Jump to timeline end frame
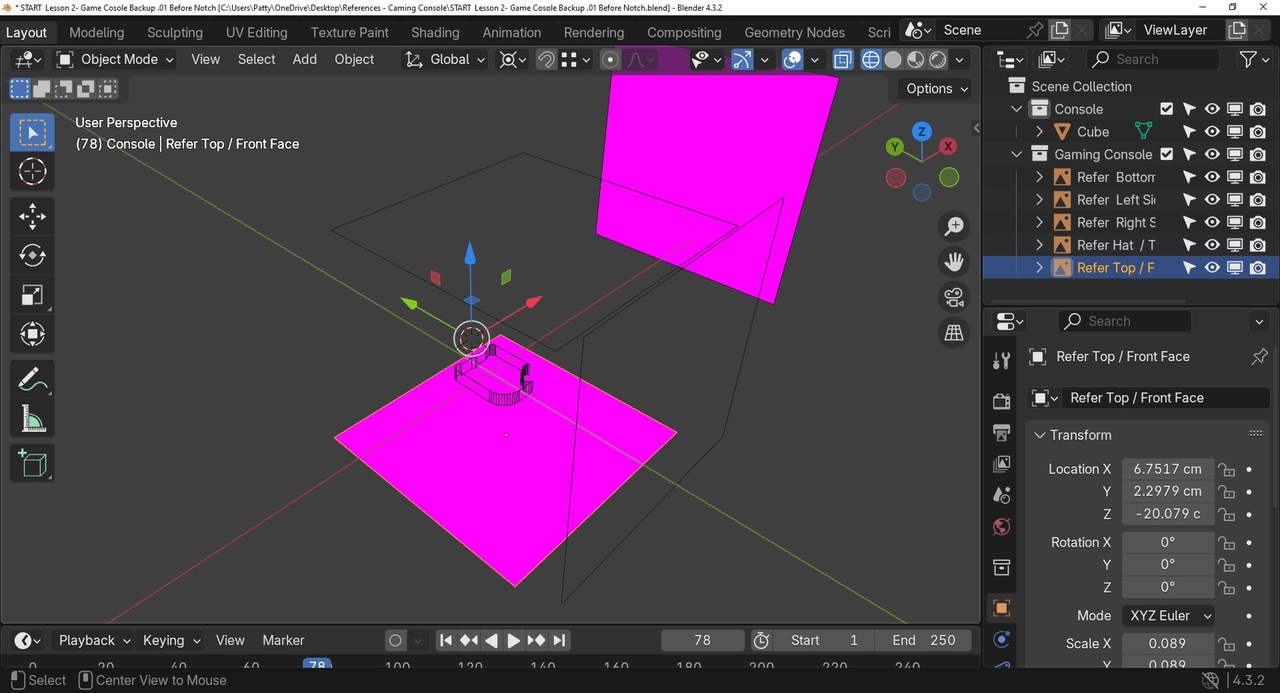 pos(559,640)
